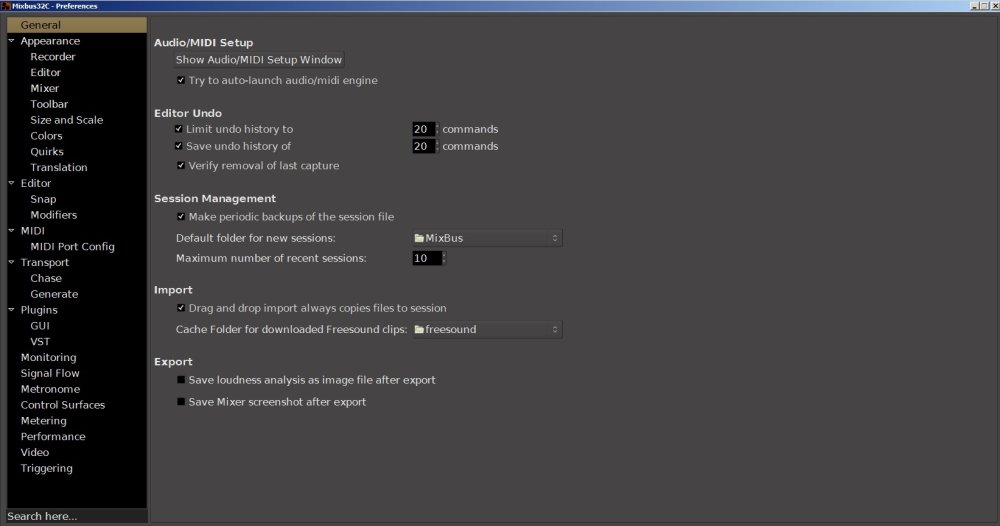Click the MixBus folder icon in session folder chooser
Image resolution: width=1000 pixels, height=526 pixels.
click(x=419, y=238)
